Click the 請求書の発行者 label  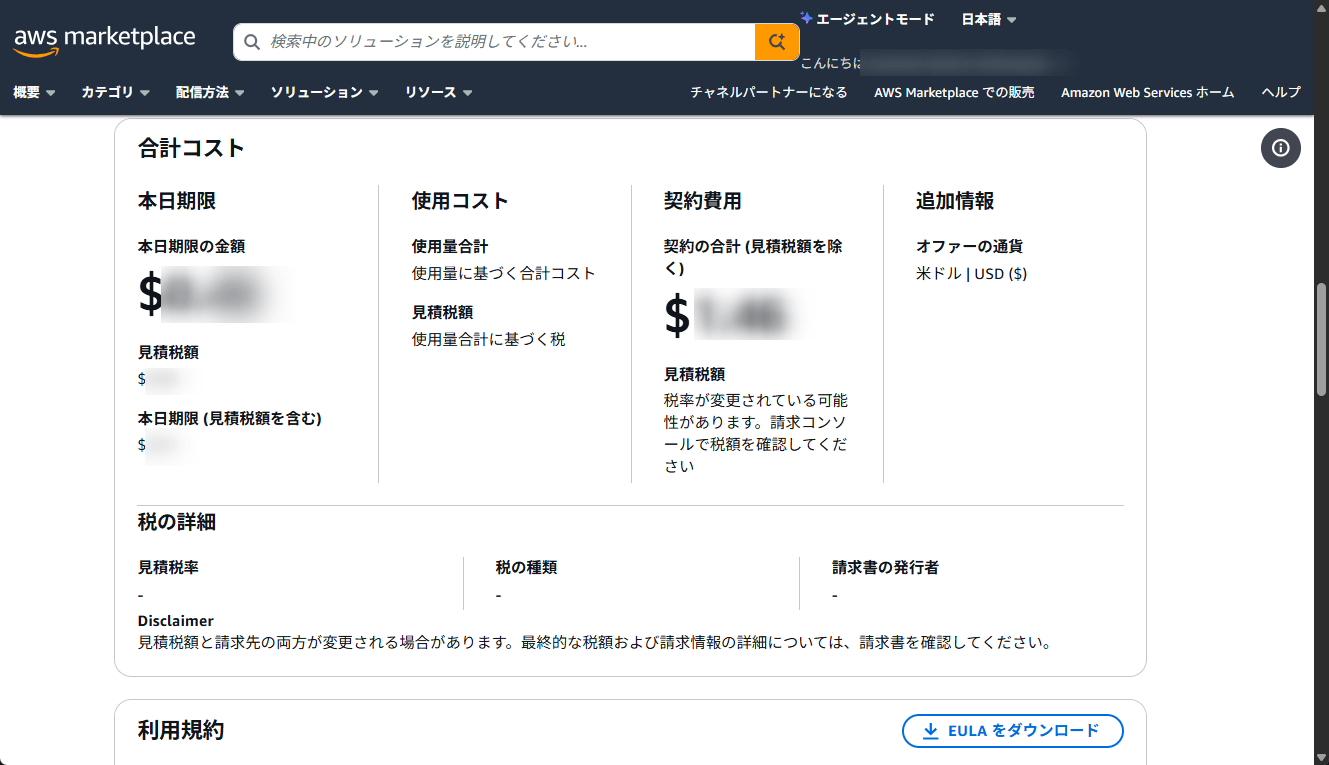click(885, 567)
